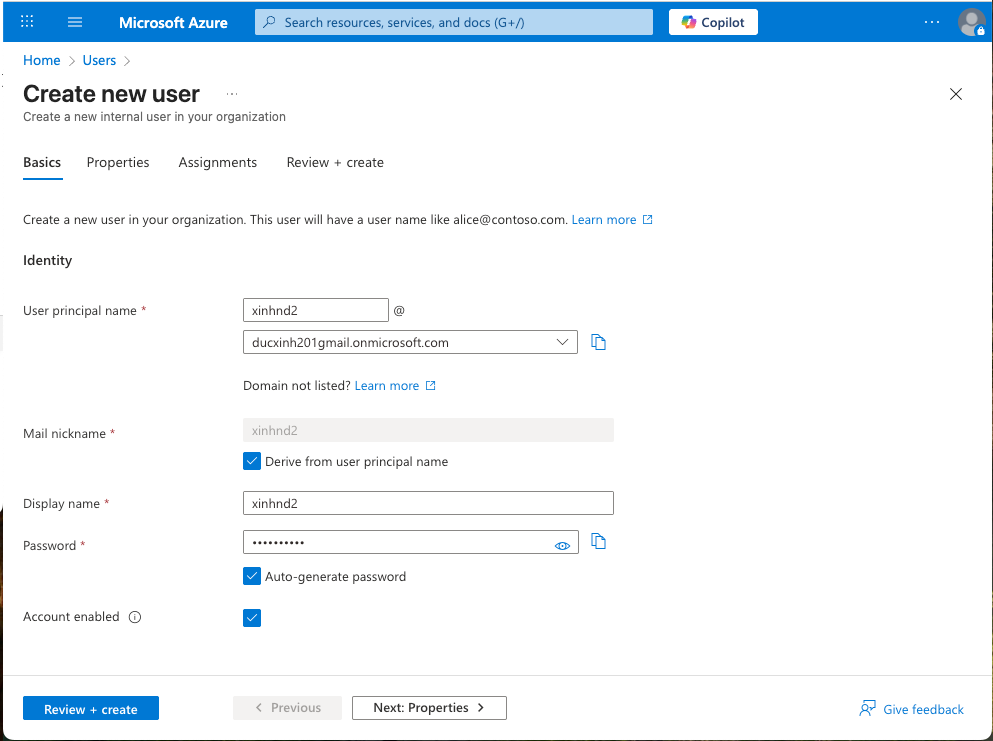Copy the domain name with the copy icon
Image resolution: width=993 pixels, height=741 pixels.
pyautogui.click(x=598, y=341)
